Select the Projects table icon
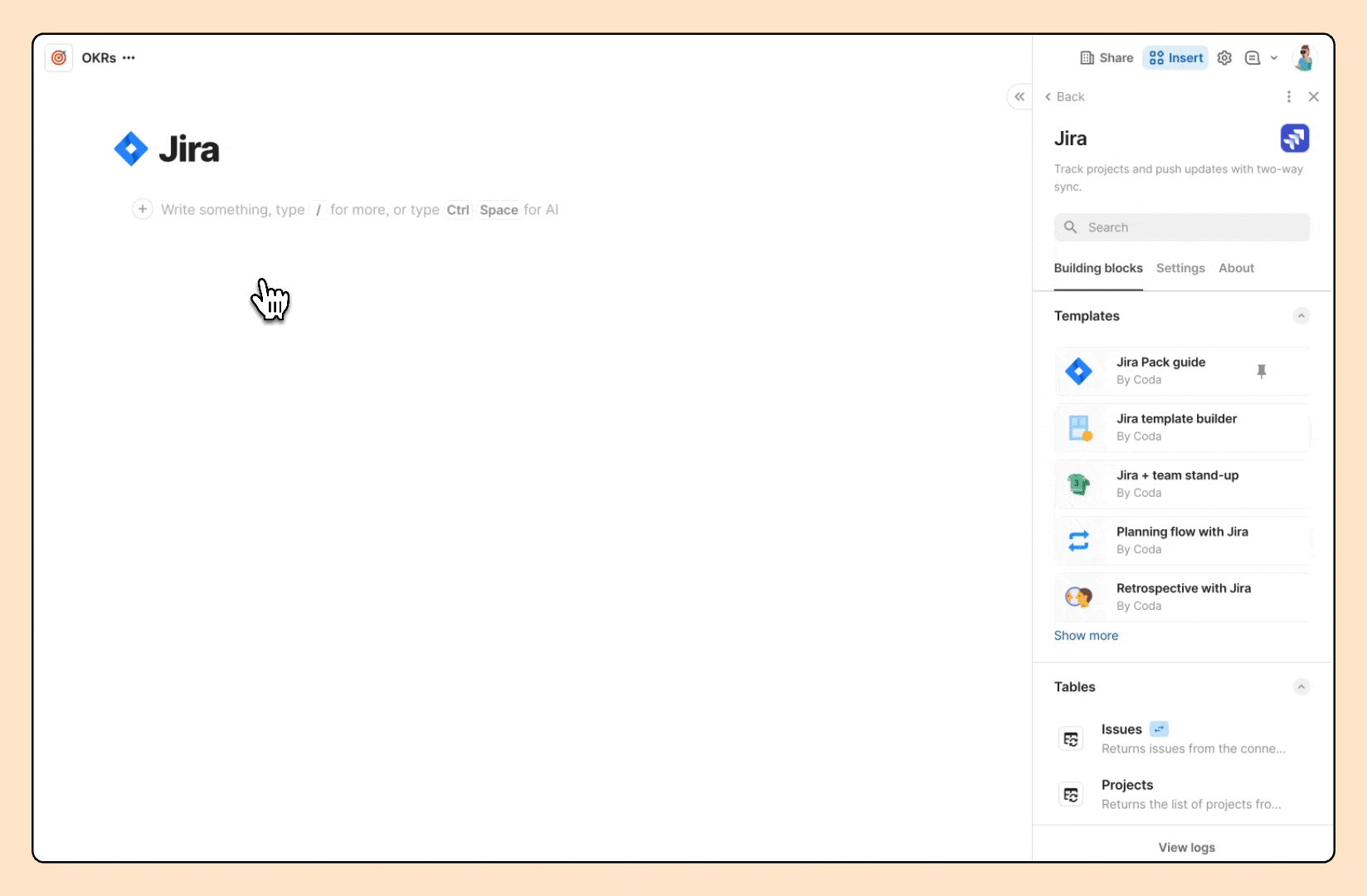 (x=1071, y=794)
